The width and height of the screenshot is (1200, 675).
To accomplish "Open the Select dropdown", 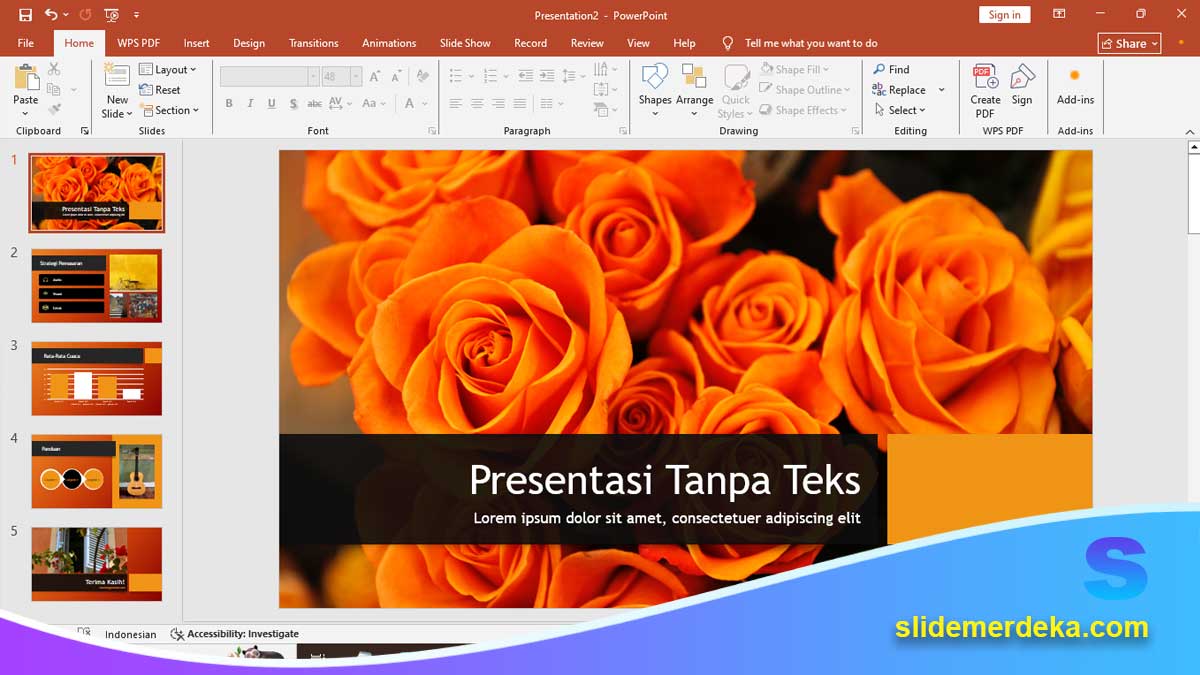I will [899, 110].
